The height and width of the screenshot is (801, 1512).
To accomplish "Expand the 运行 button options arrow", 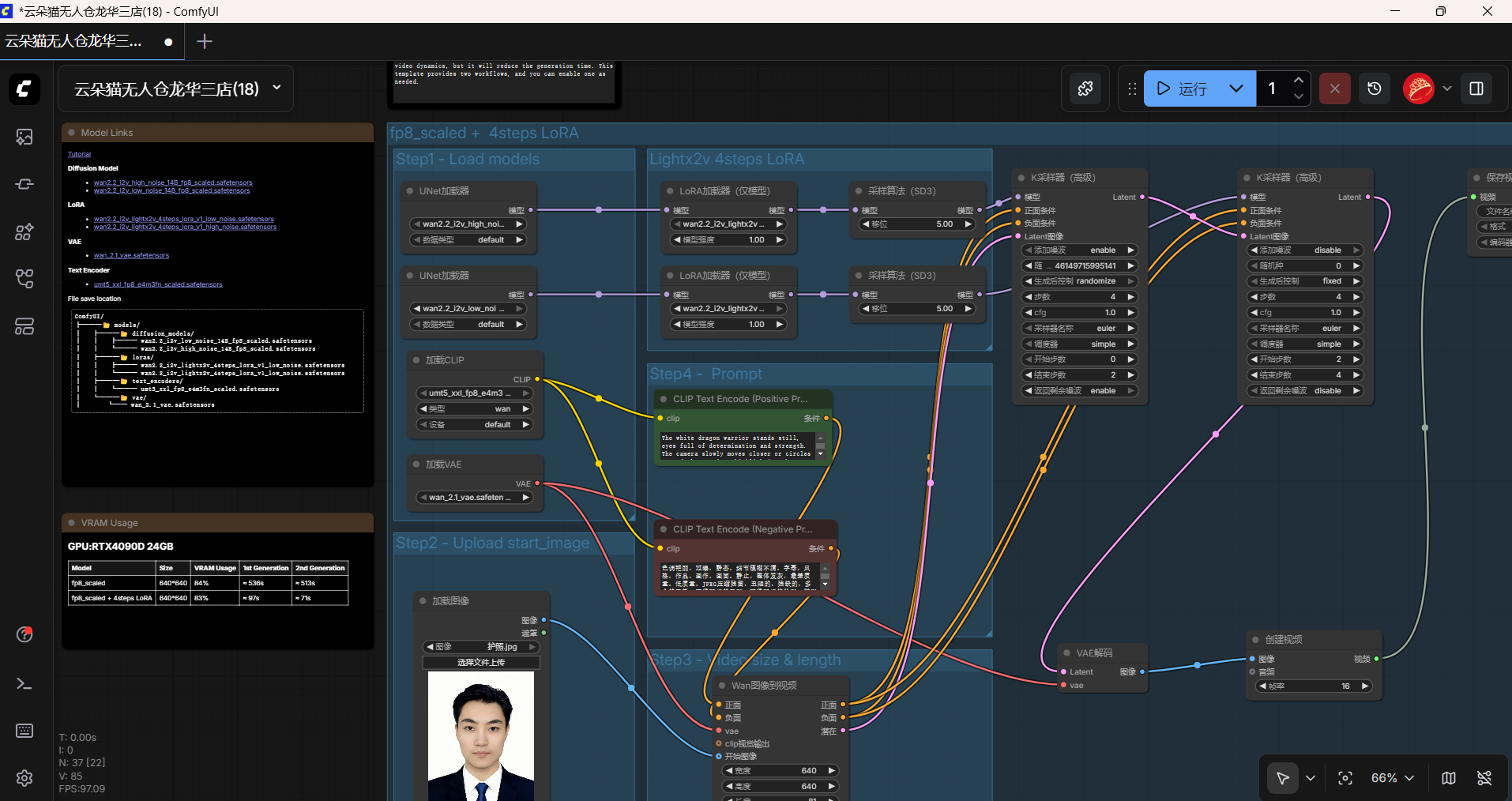I will coord(1236,88).
